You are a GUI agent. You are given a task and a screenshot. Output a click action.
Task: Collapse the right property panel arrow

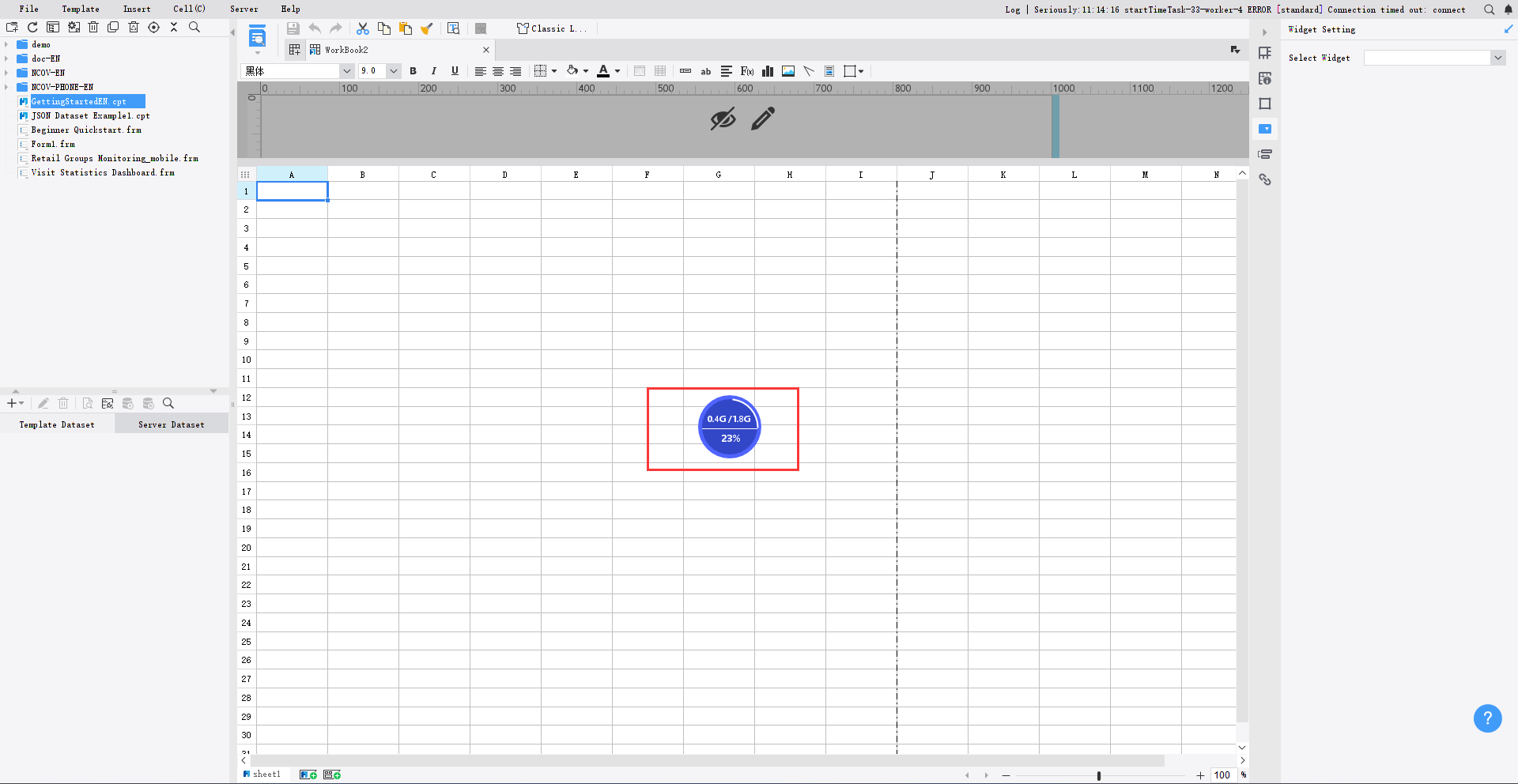point(1264,32)
